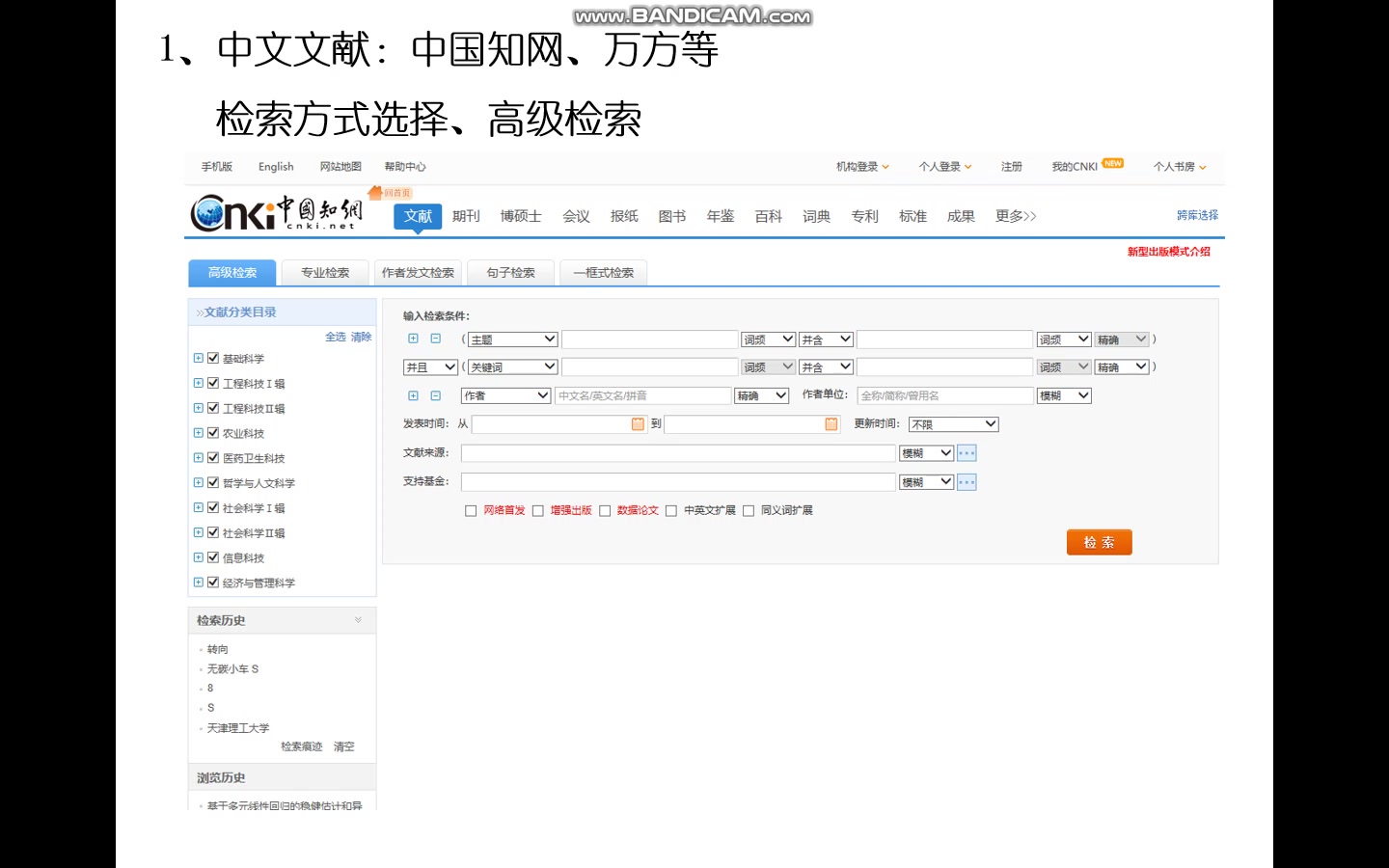Select 专利 navigation item
This screenshot has height=868, width=1389.
(864, 216)
